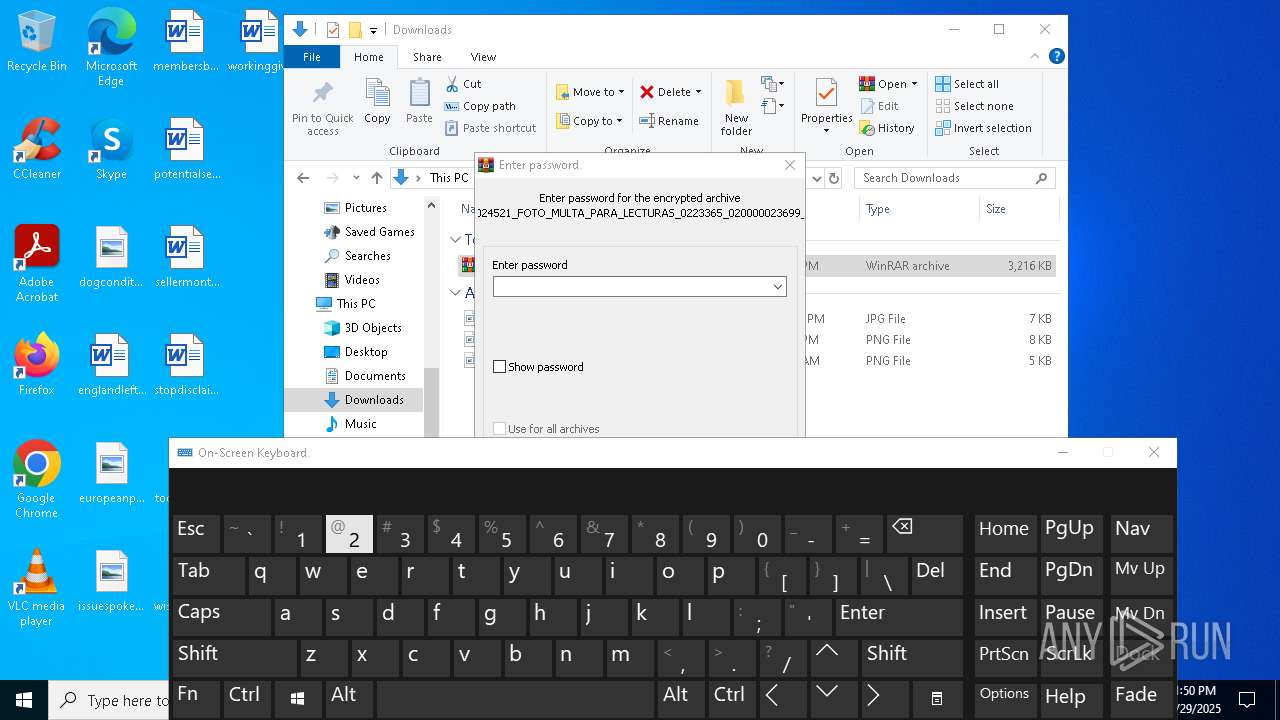This screenshot has height=720, width=1280.
Task: Launch Skype from the desktop
Action: (111, 150)
